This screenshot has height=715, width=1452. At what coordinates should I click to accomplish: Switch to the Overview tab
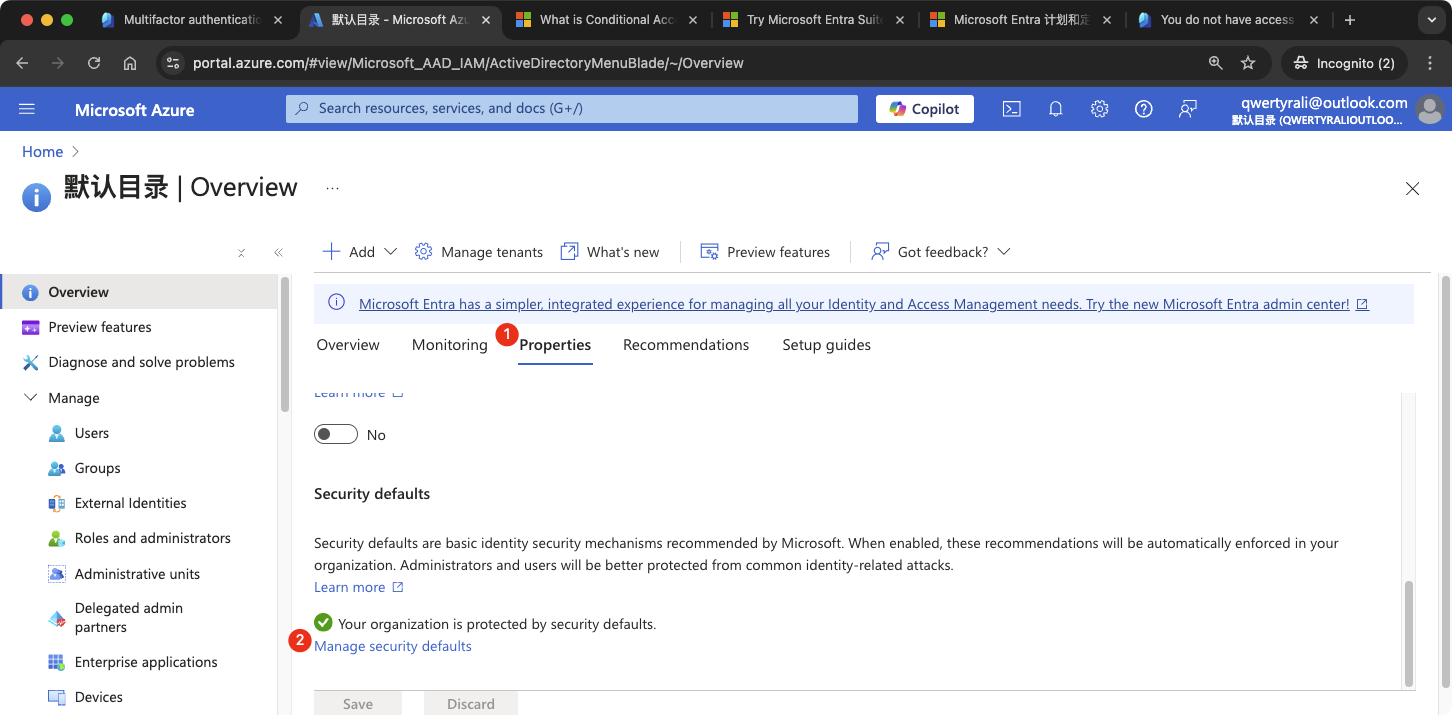pyautogui.click(x=348, y=345)
